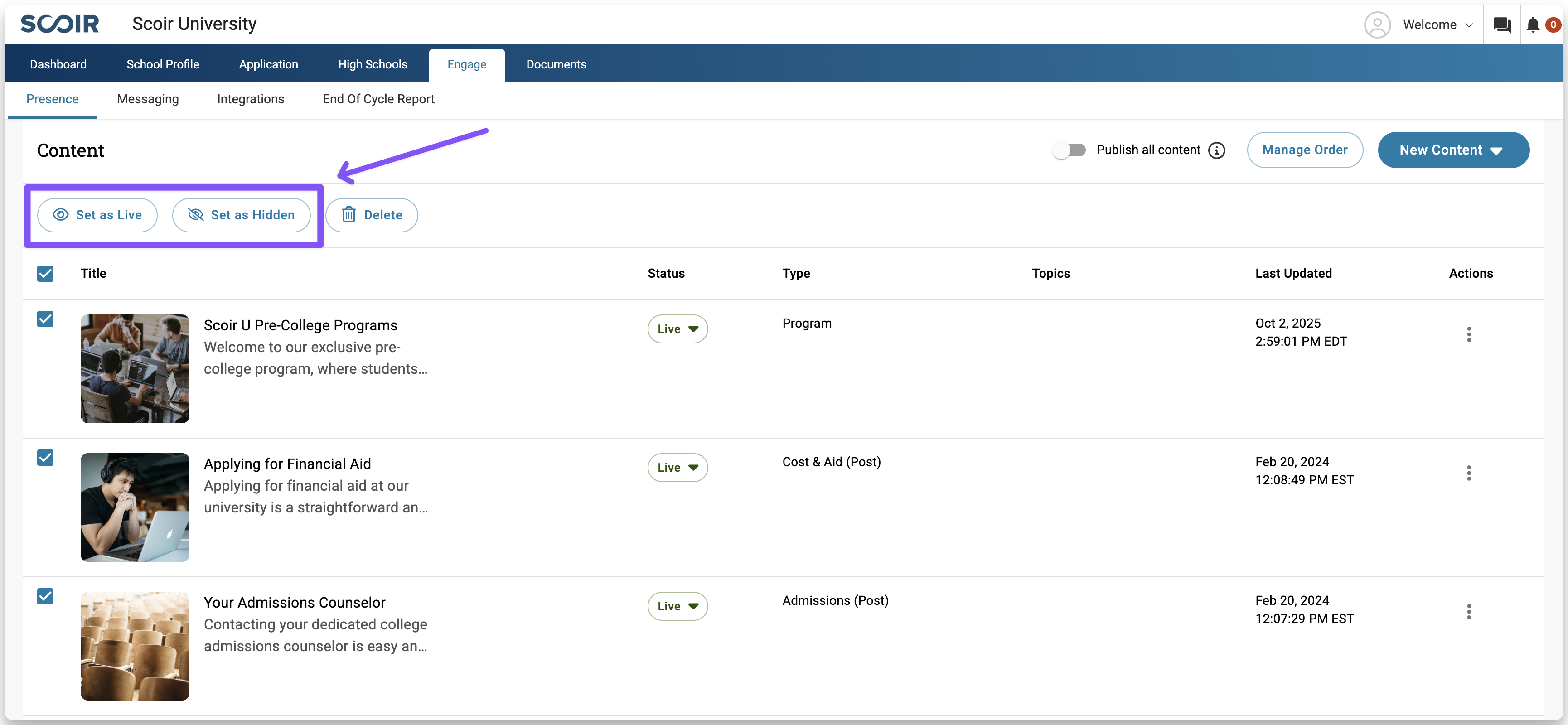Click the Applying for Financial Aid thumbnail
This screenshot has width=1568, height=725.
tap(135, 507)
